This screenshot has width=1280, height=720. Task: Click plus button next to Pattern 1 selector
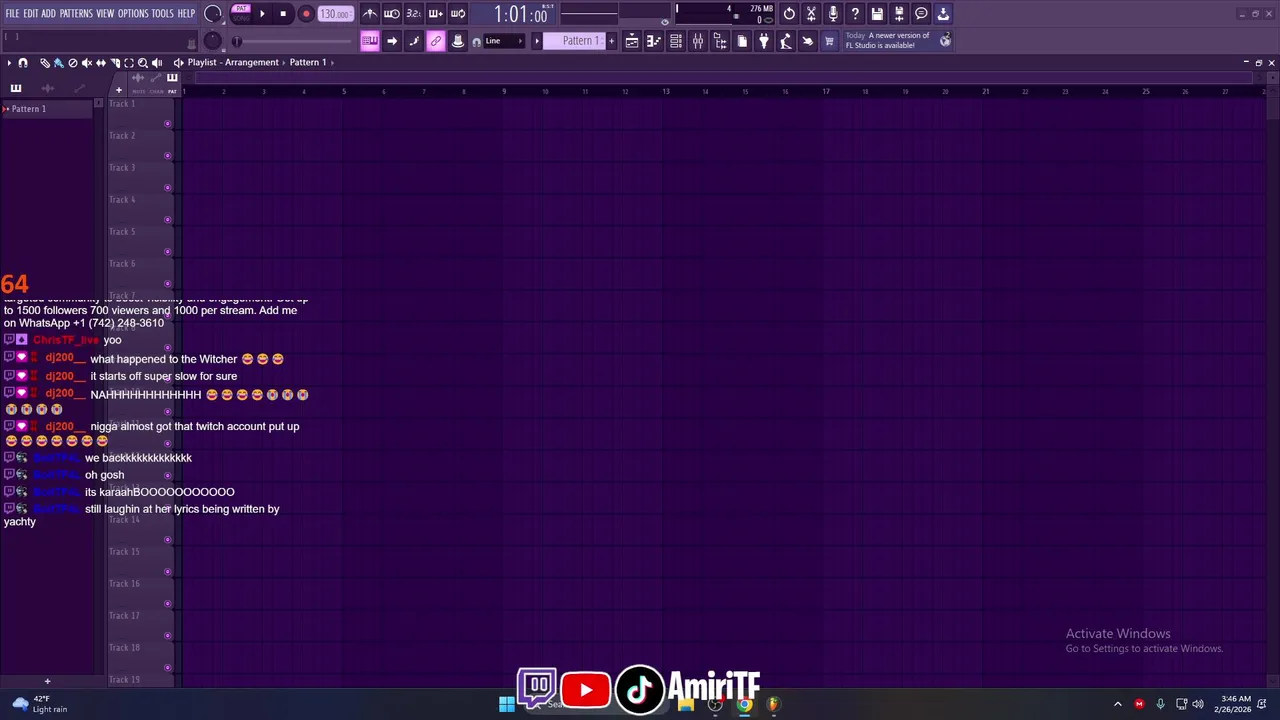[612, 41]
